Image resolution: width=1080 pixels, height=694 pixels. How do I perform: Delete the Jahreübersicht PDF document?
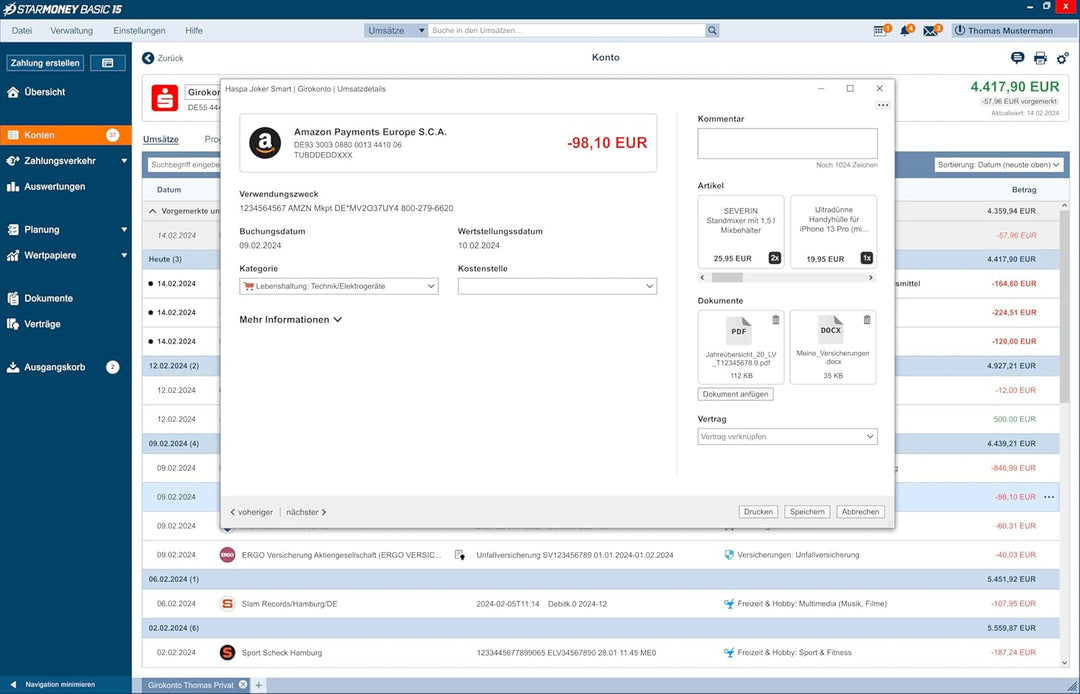coord(776,319)
